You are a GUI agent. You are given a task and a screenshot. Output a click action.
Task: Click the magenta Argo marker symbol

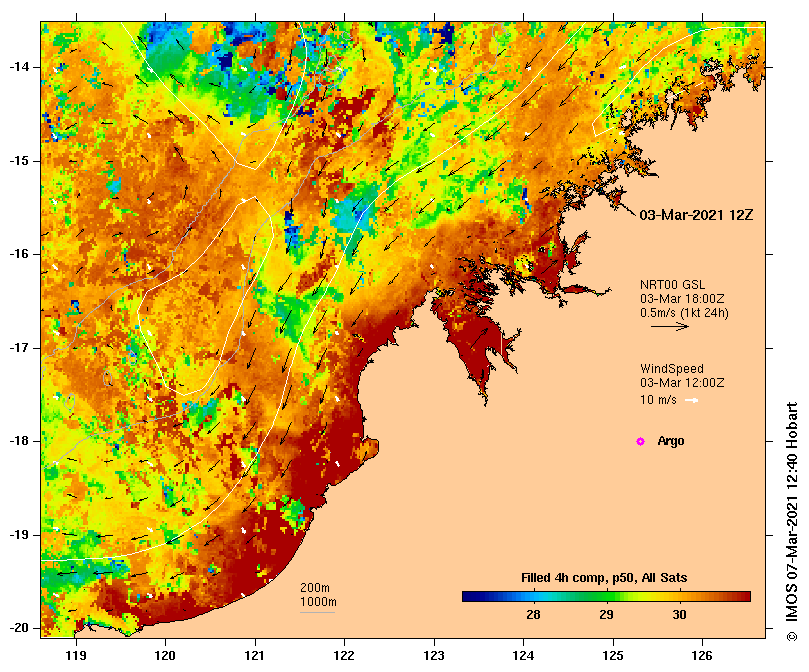(x=640, y=441)
